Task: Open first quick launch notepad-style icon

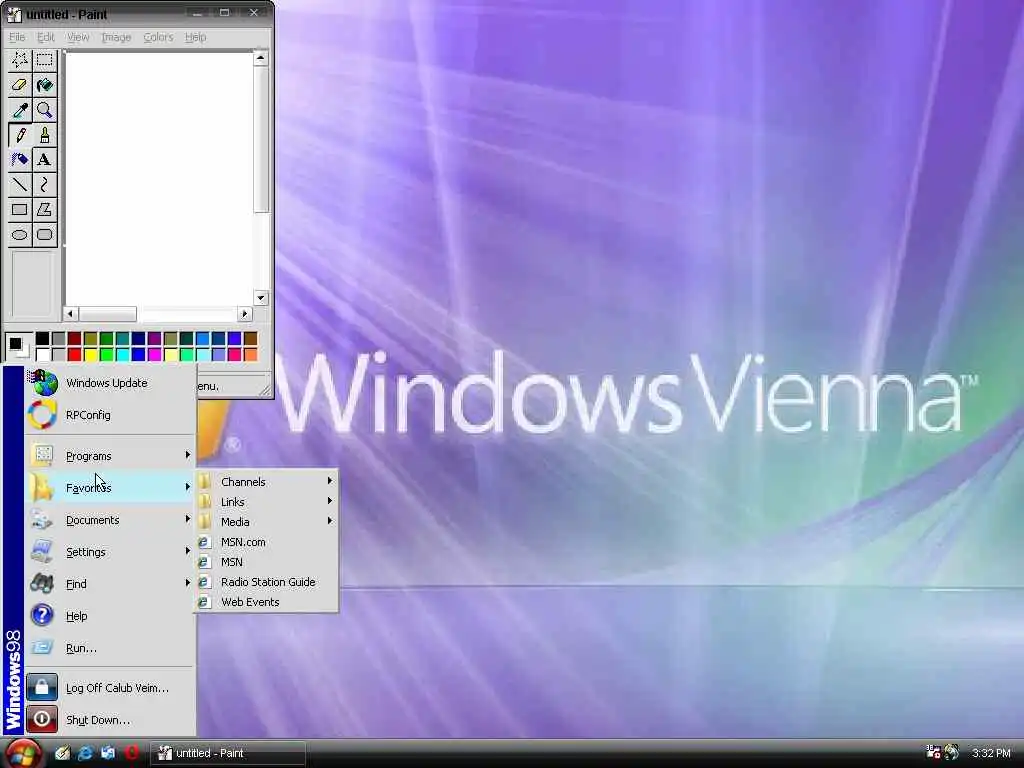Action: tap(62, 753)
